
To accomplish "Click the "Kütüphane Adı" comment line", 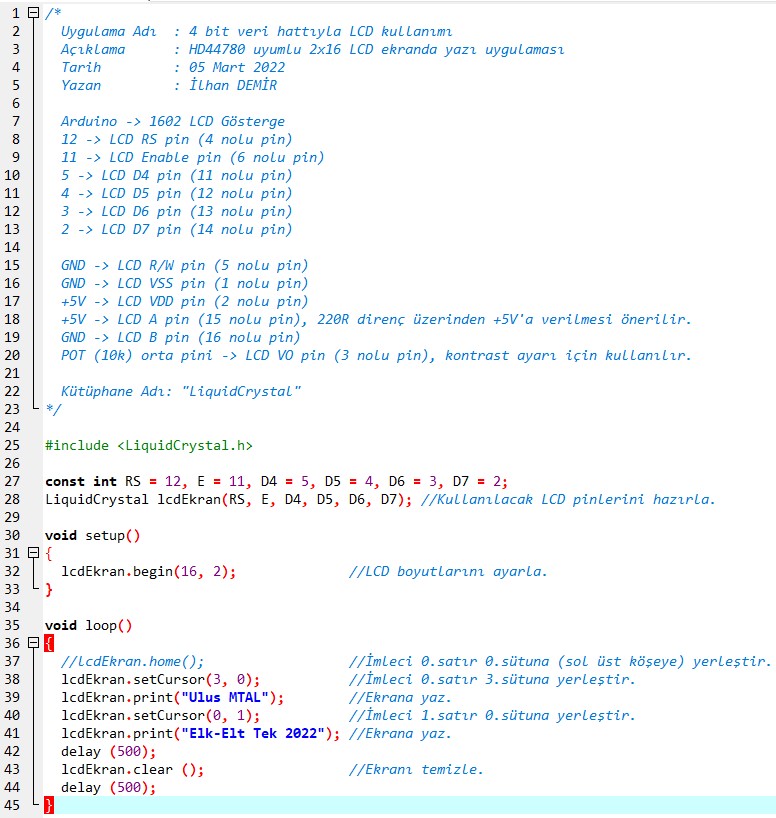I will [x=181, y=391].
